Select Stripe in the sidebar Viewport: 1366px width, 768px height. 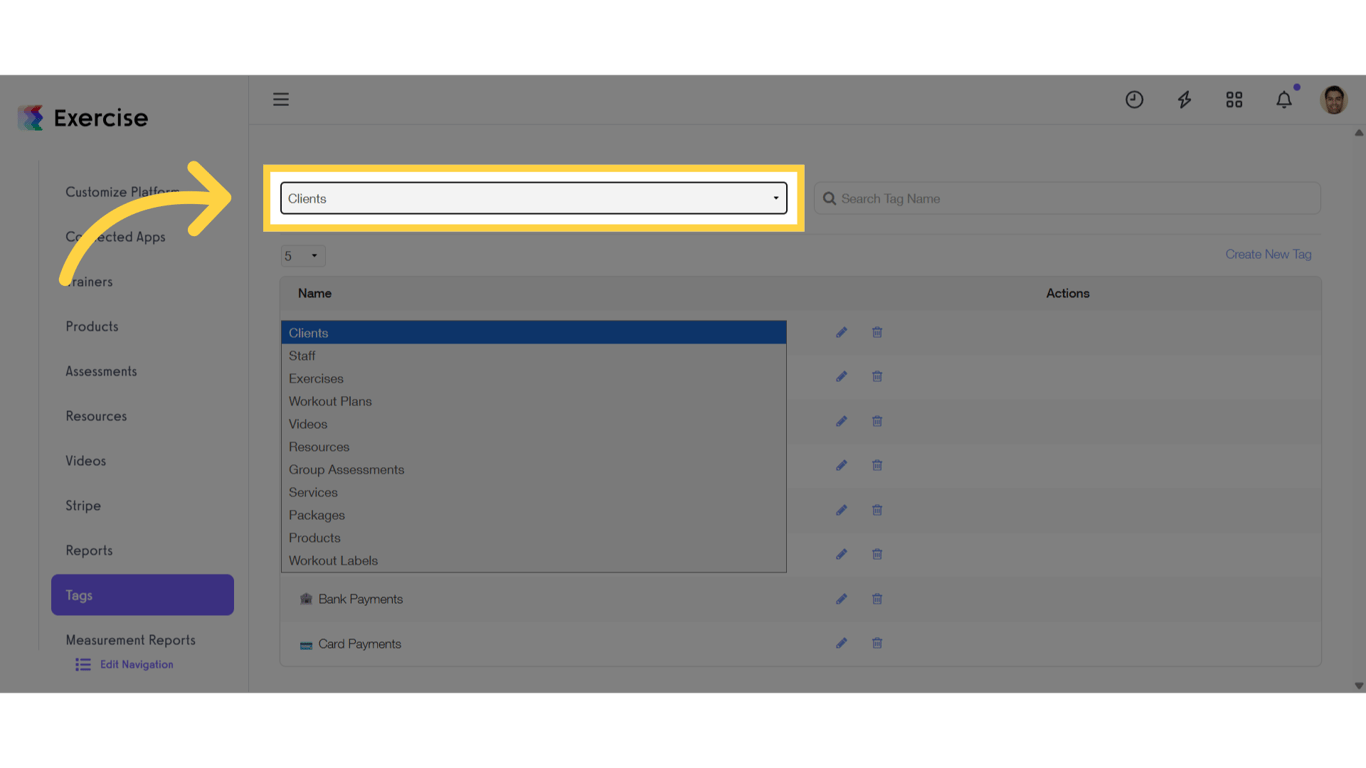(x=83, y=505)
